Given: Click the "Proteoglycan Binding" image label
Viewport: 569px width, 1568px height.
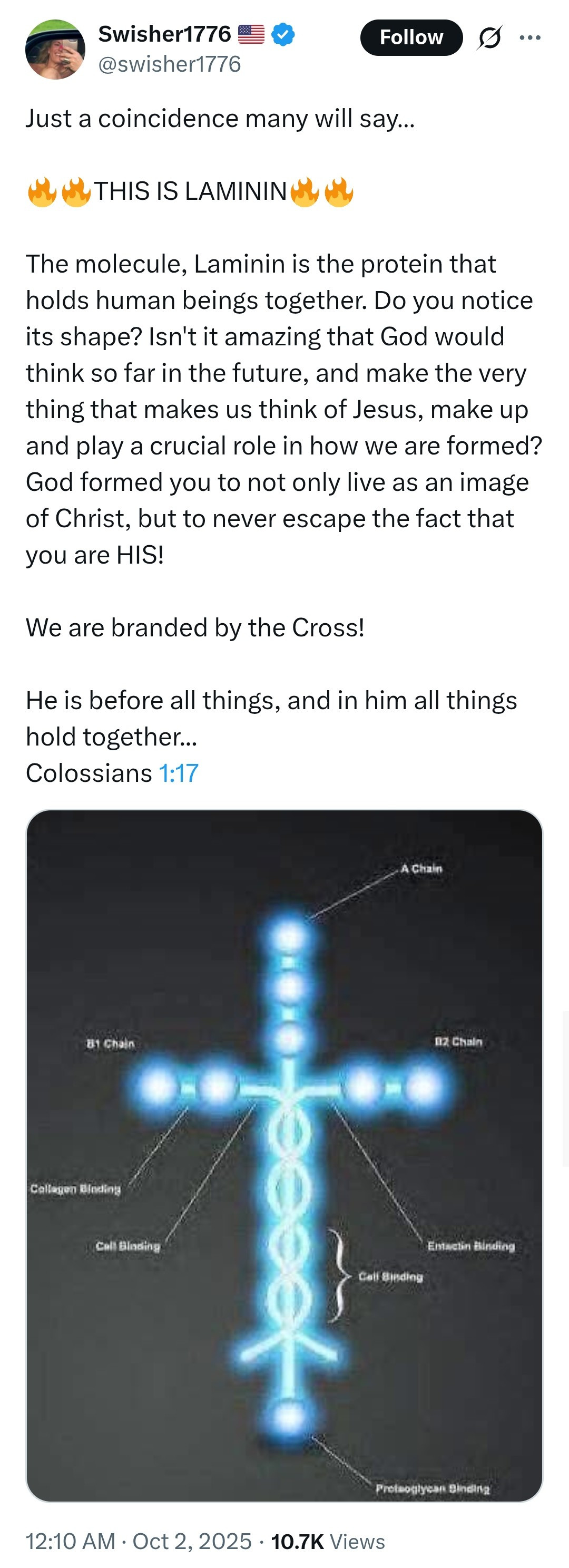Looking at the screenshot, I should 432,1488.
